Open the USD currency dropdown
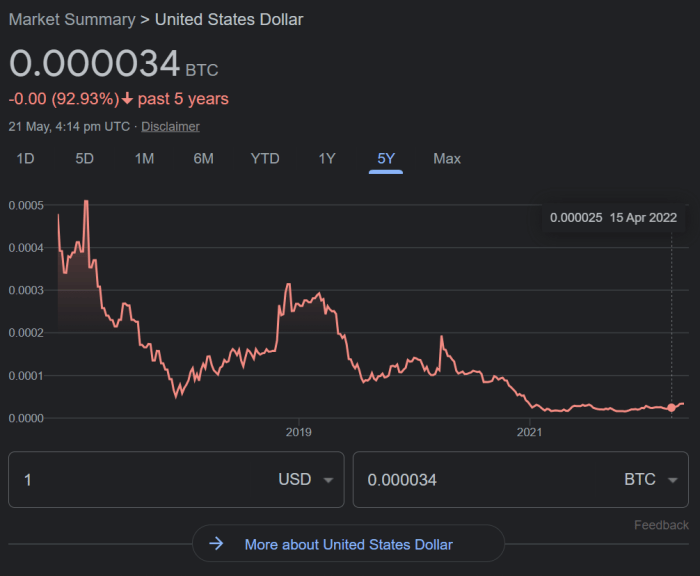700x576 pixels. [x=306, y=480]
